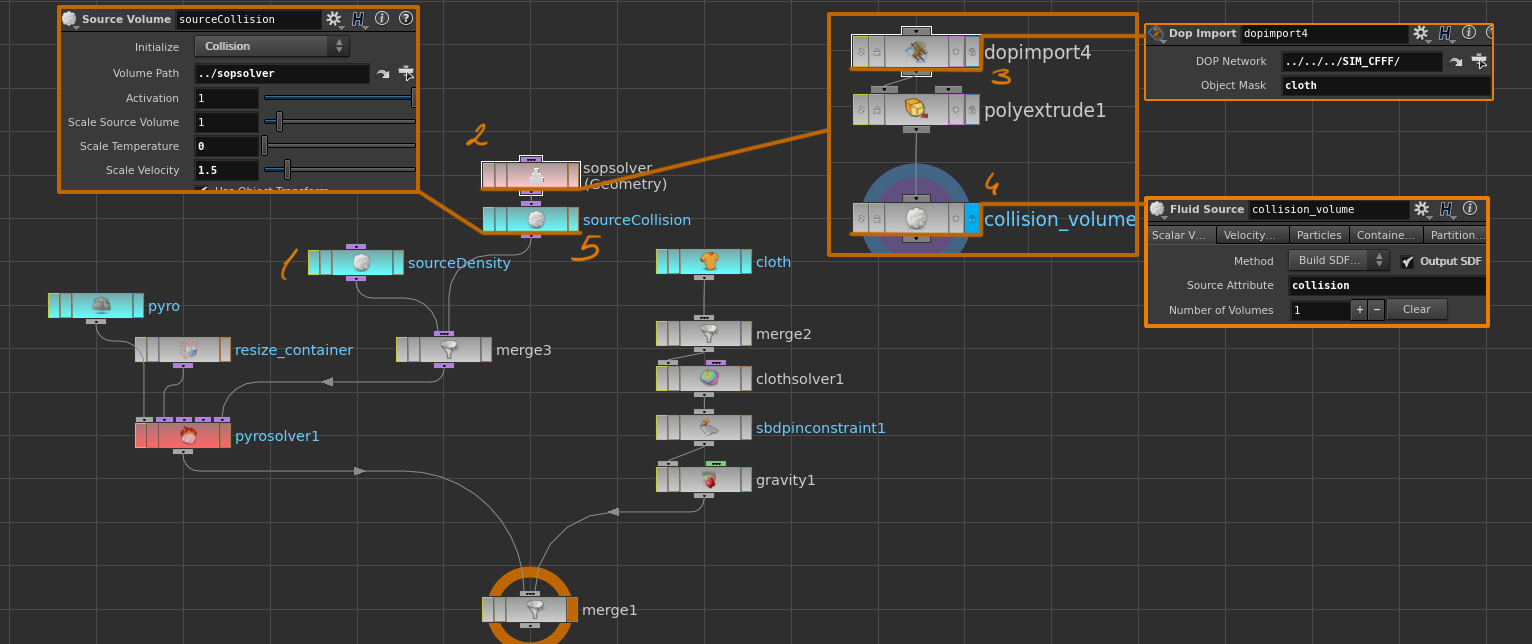This screenshot has height=644, width=1532.
Task: Select the polyextrude1 node icon
Action: tap(915, 110)
